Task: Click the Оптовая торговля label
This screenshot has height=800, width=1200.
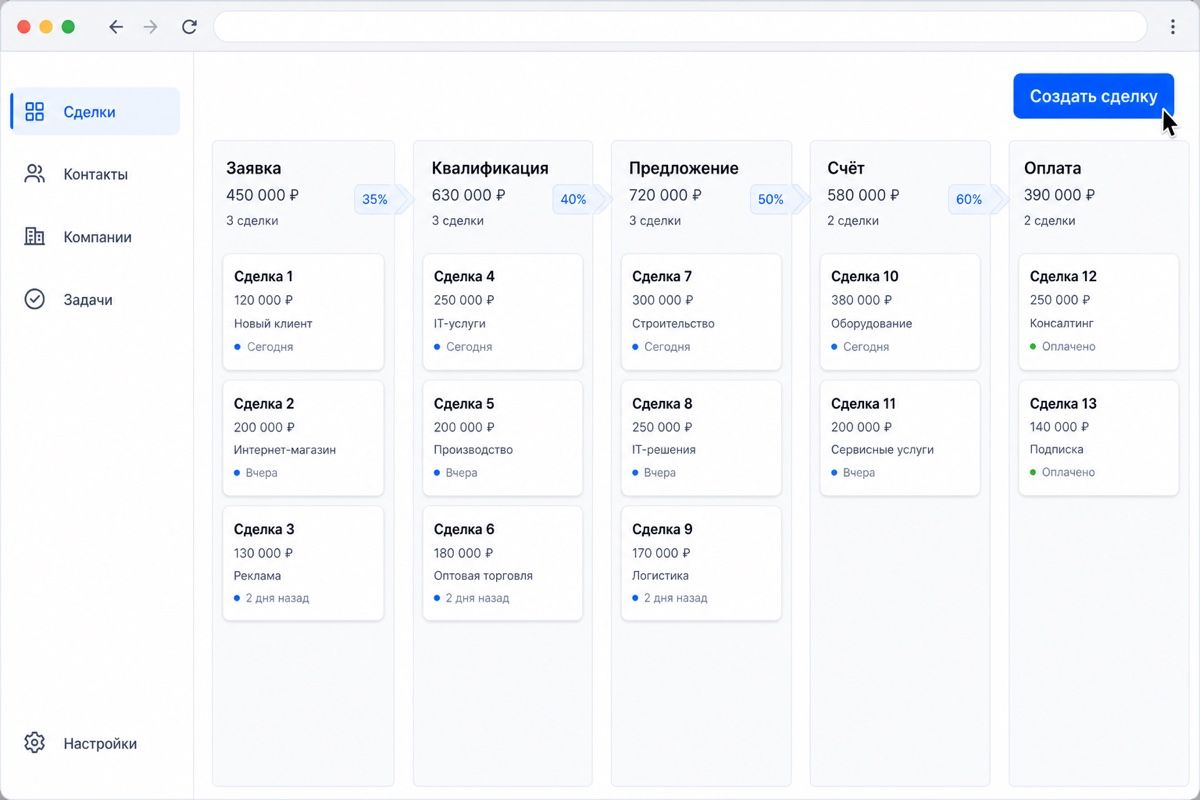Action: pyautogui.click(x=484, y=576)
